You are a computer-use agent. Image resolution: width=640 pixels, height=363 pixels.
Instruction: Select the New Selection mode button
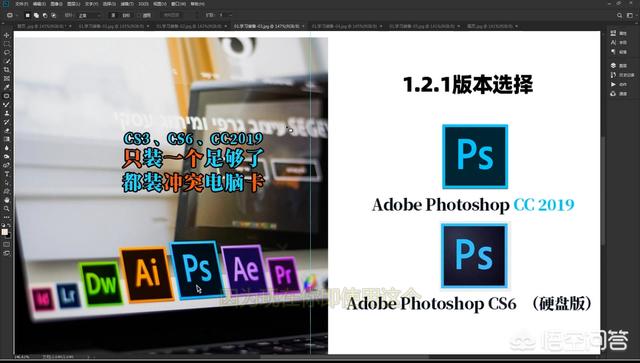(x=27, y=16)
